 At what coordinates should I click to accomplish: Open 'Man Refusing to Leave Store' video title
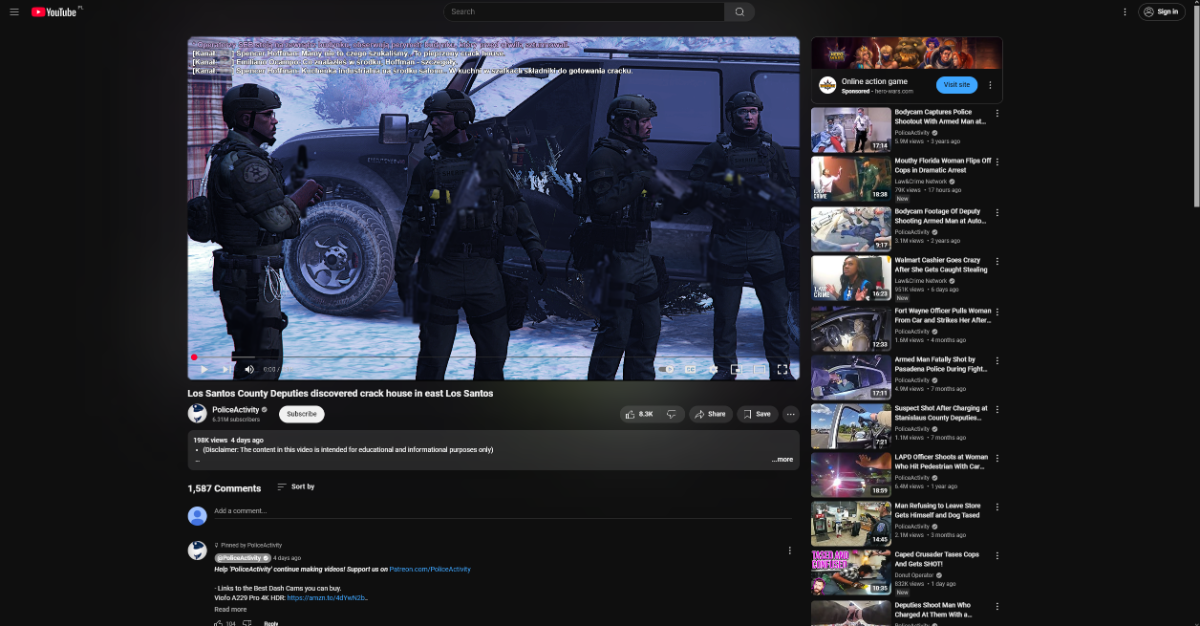pyautogui.click(x=938, y=511)
